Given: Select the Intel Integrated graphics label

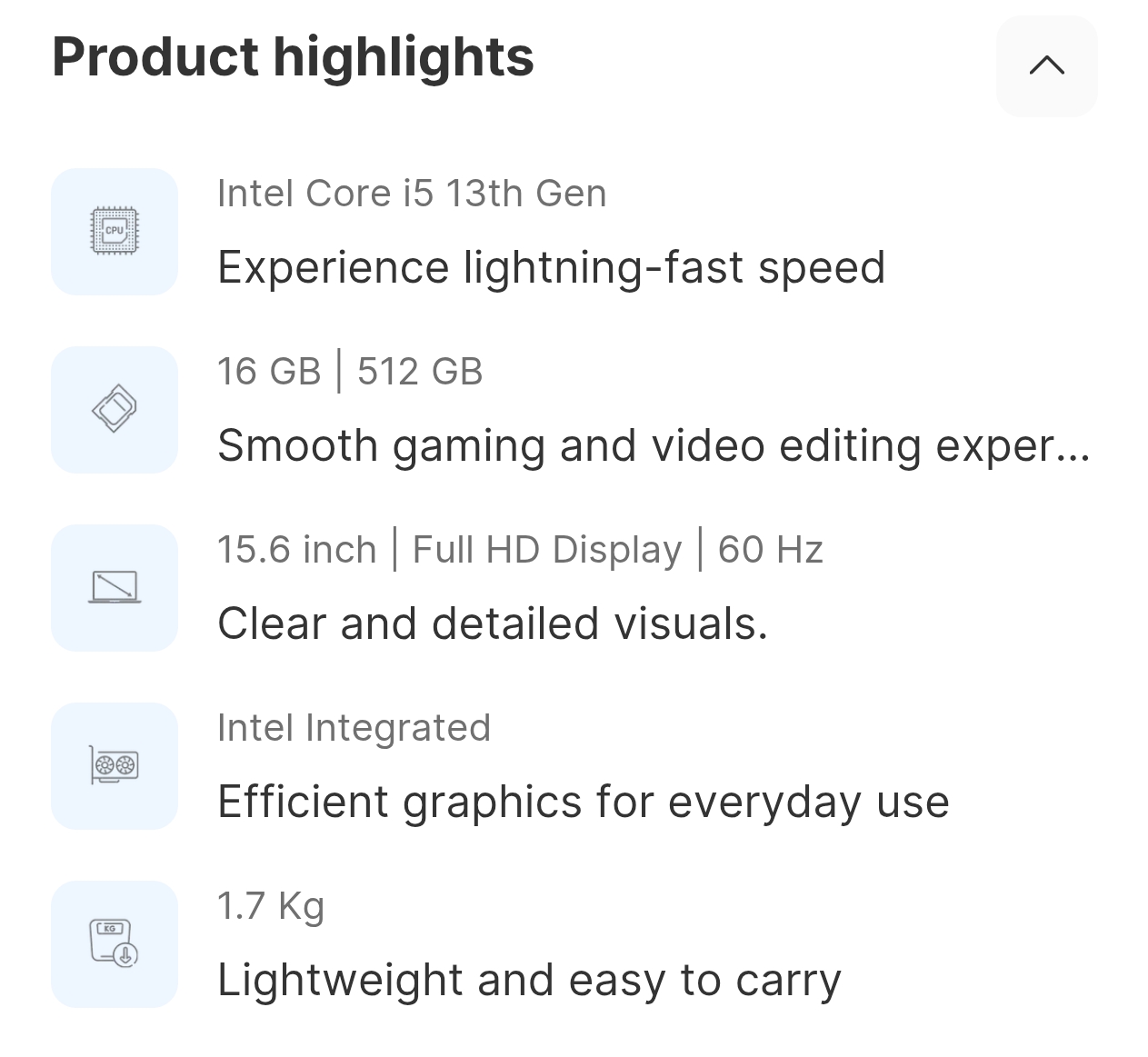Looking at the screenshot, I should [354, 728].
